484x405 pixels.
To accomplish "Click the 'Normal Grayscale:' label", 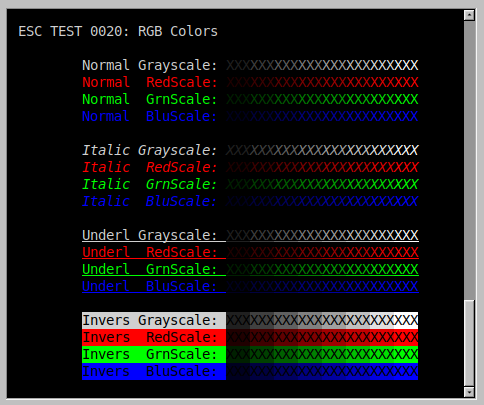I will pyautogui.click(x=150, y=66).
